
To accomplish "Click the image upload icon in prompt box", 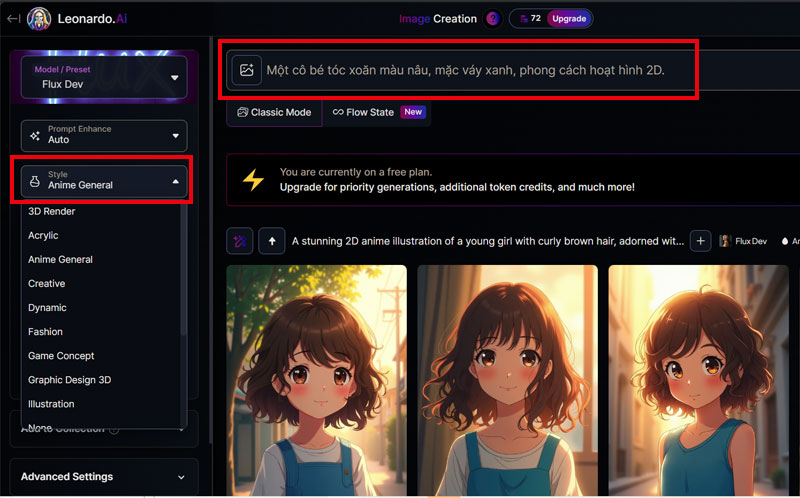I will point(246,70).
